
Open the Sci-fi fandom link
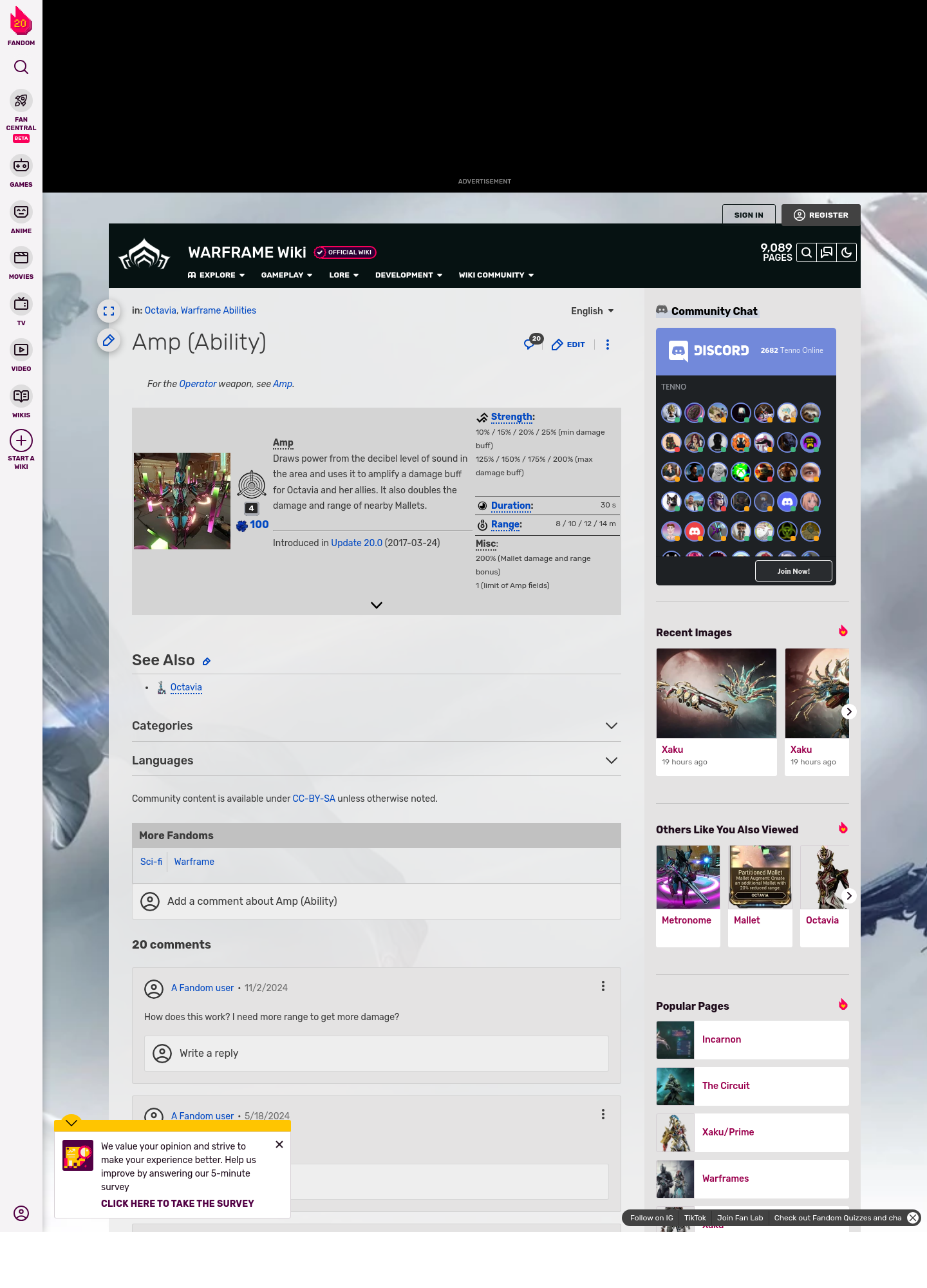[151, 862]
